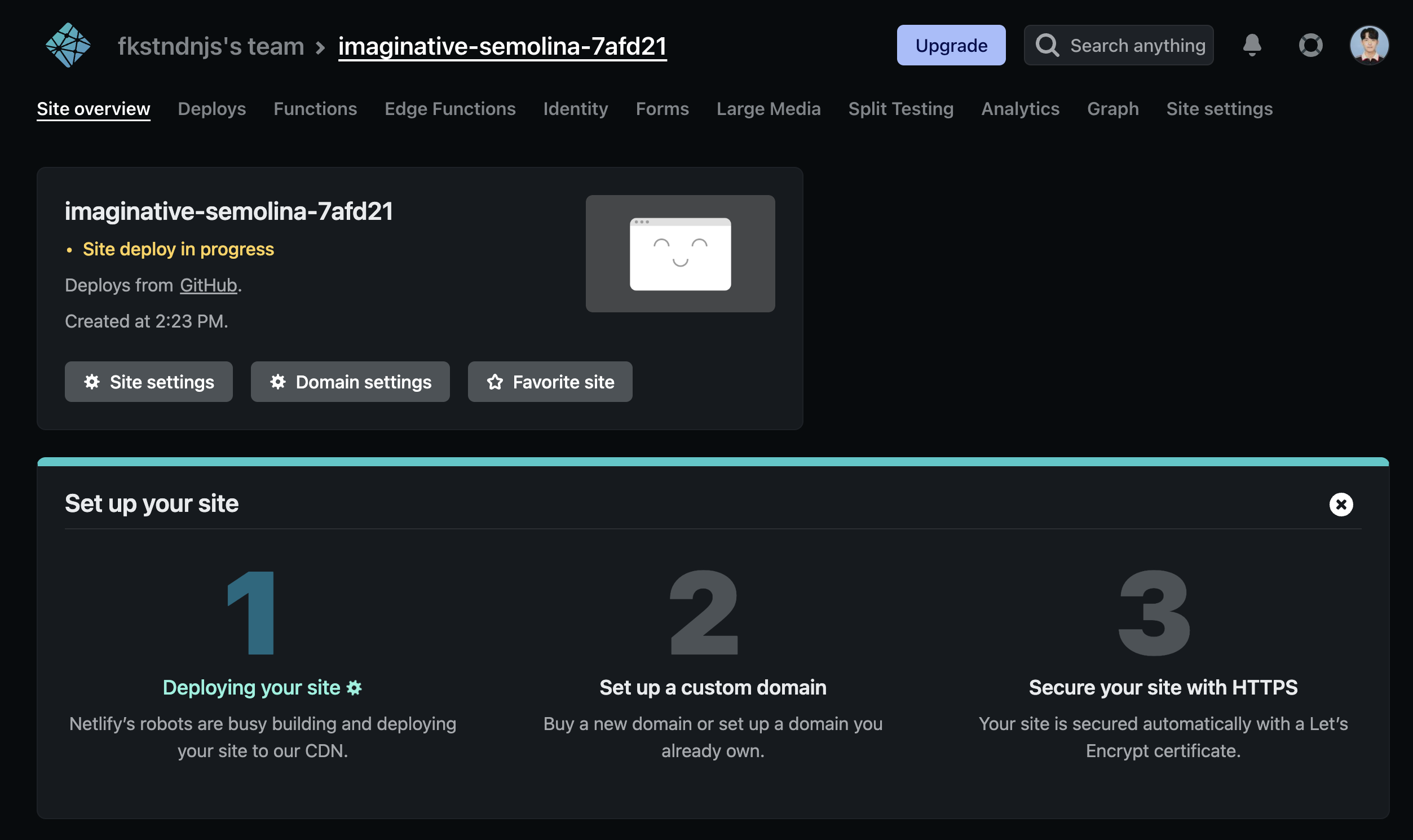The image size is (1413, 840).
Task: Go to the Edge Functions tab
Action: (x=449, y=109)
